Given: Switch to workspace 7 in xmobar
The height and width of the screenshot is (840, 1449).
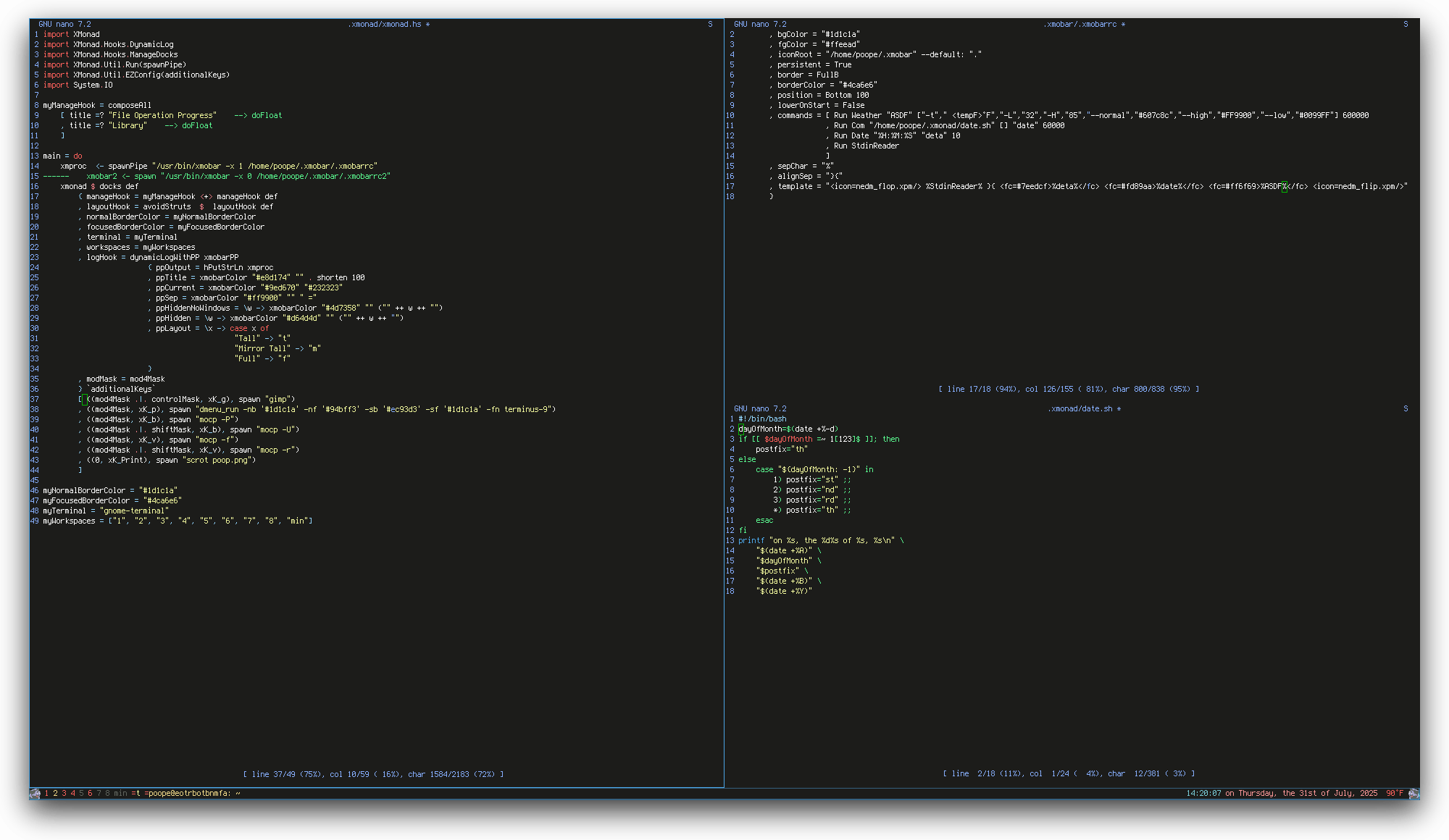Looking at the screenshot, I should 99,794.
